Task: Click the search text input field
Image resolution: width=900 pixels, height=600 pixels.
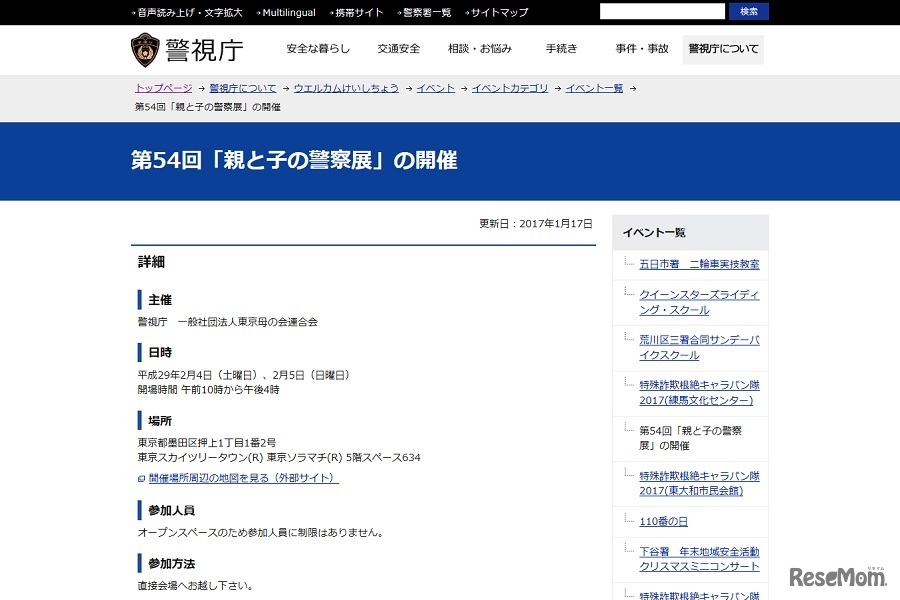Action: pyautogui.click(x=662, y=11)
